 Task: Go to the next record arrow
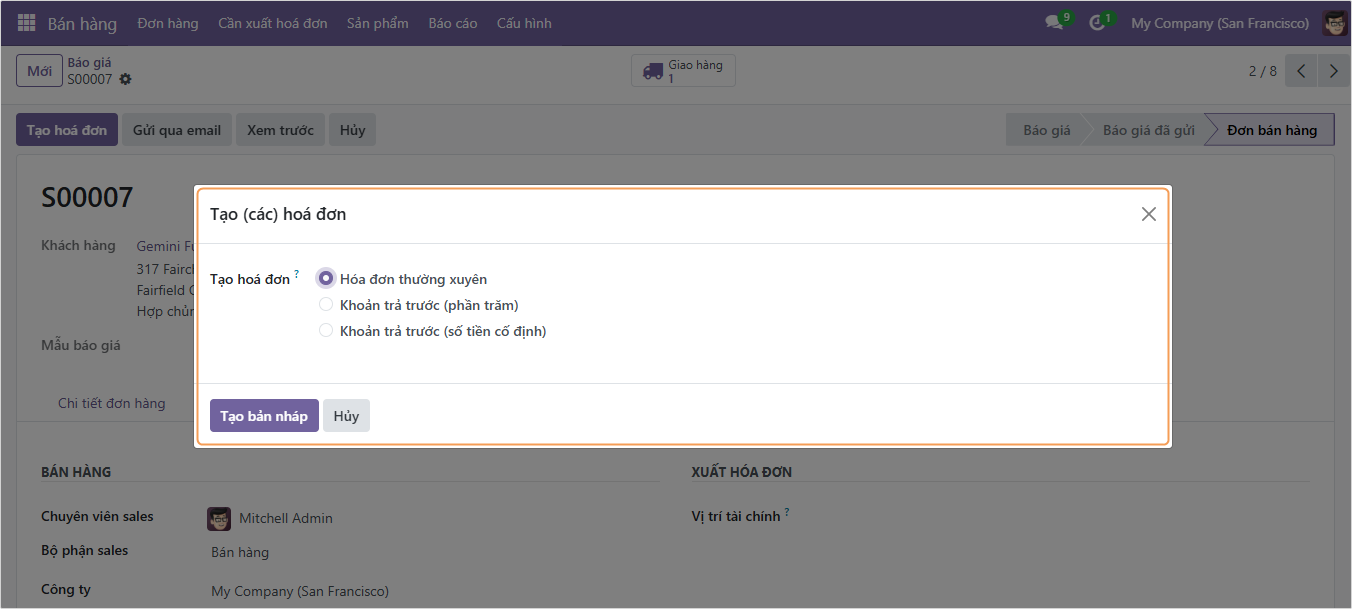coord(1333,71)
